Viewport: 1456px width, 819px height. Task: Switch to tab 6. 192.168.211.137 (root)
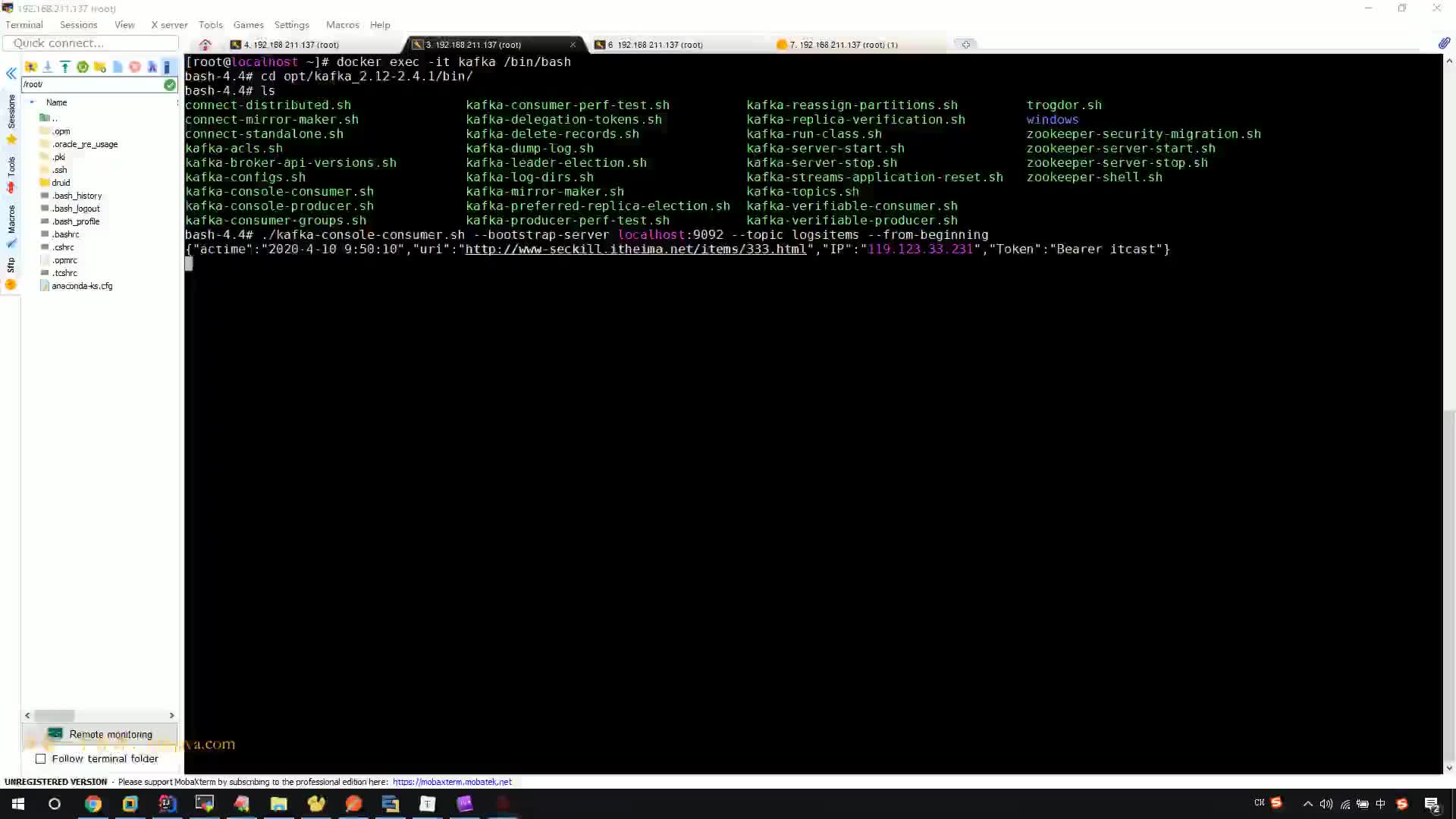pyautogui.click(x=656, y=45)
